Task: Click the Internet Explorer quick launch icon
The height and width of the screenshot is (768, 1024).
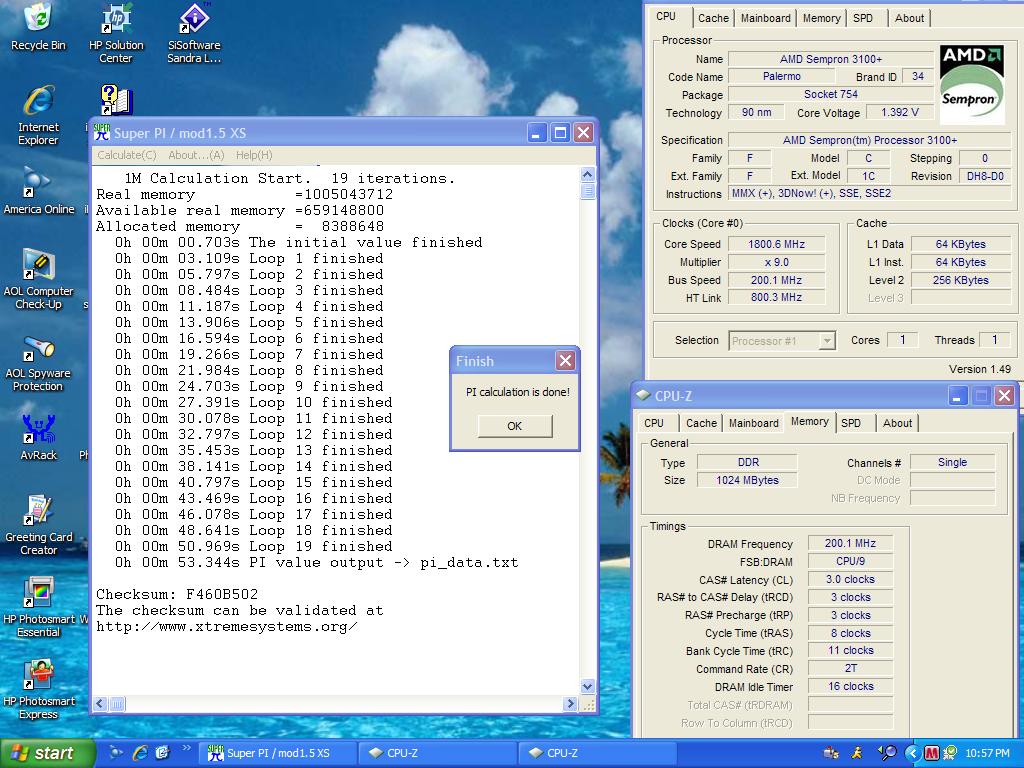Action: coord(140,753)
